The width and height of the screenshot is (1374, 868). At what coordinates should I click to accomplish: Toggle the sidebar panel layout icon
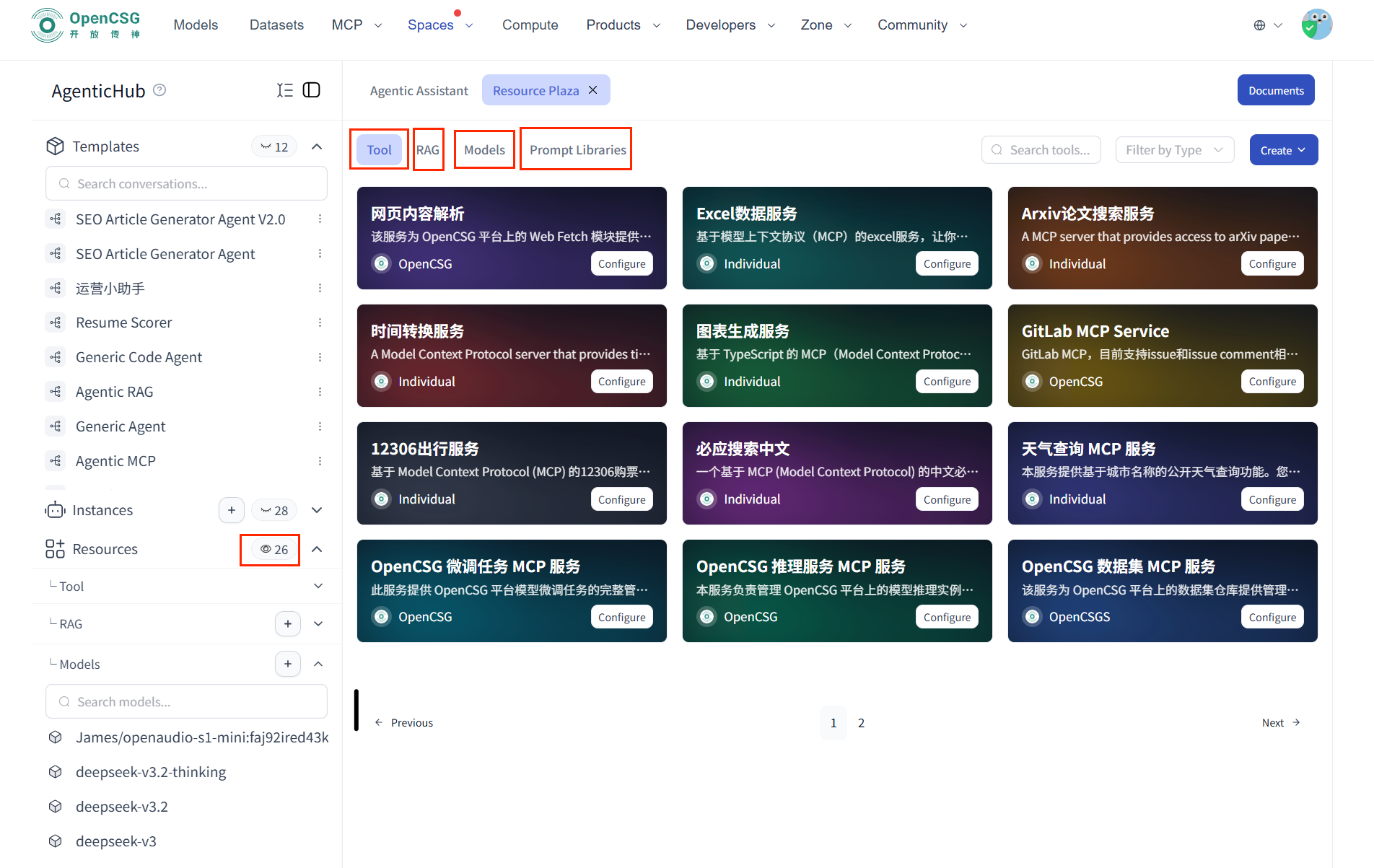coord(311,90)
